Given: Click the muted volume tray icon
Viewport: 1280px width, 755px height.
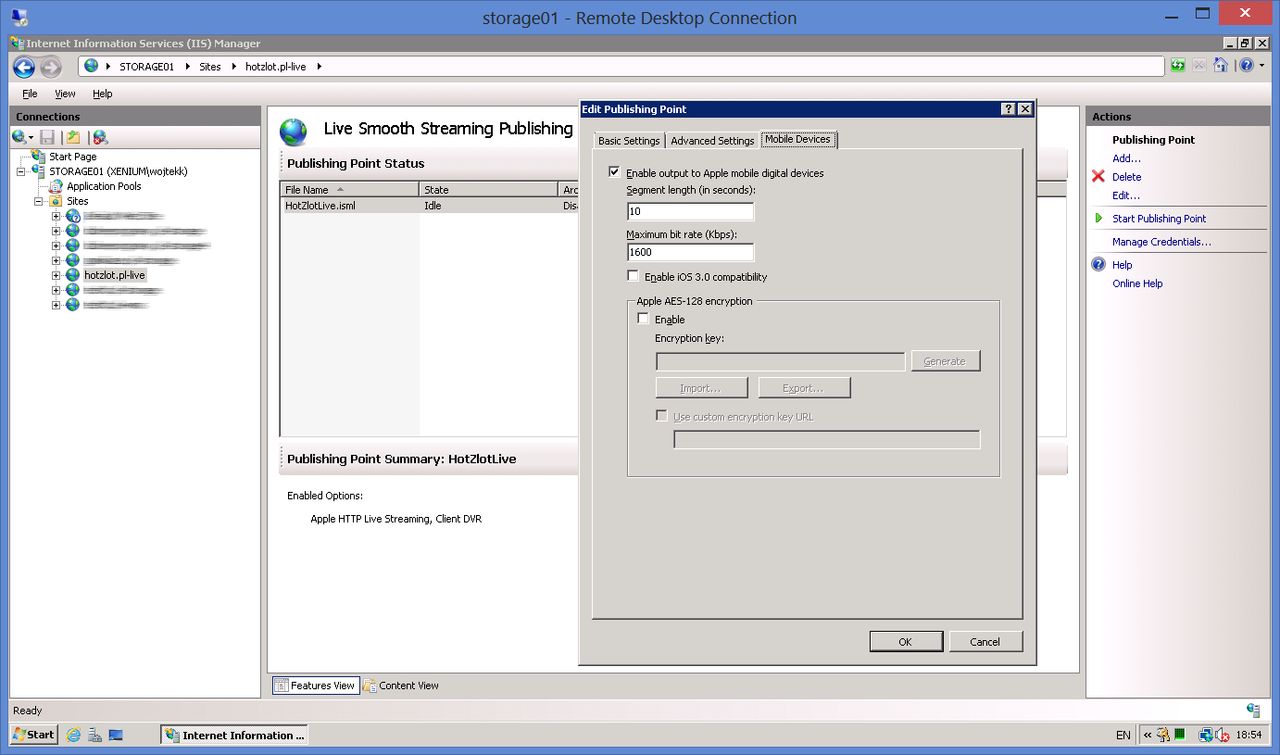Looking at the screenshot, I should [x=1222, y=735].
